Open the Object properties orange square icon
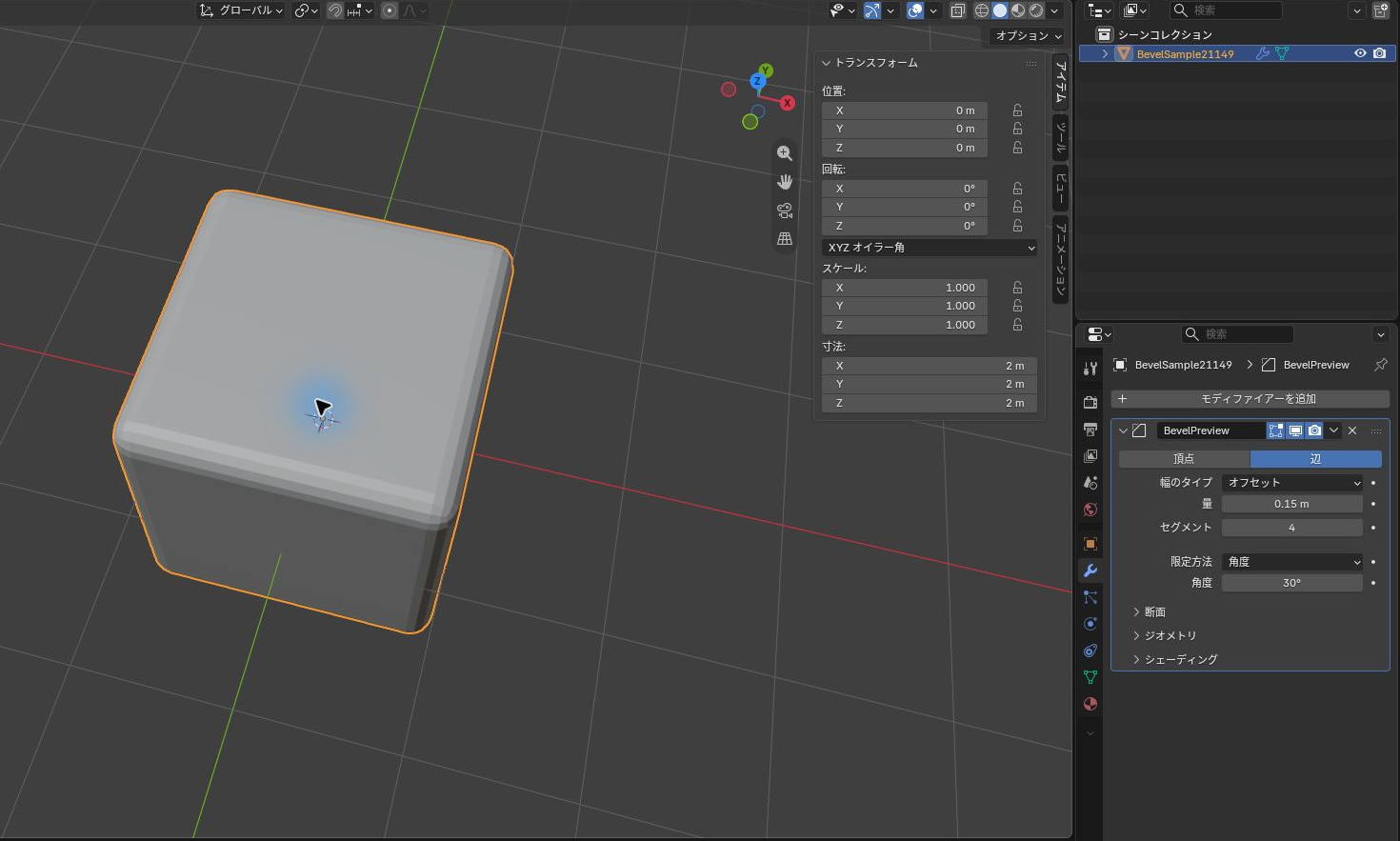 click(x=1090, y=544)
